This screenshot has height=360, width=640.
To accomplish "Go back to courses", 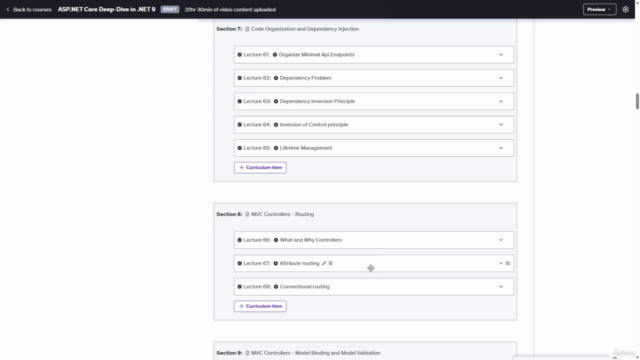I will pyautogui.click(x=29, y=9).
